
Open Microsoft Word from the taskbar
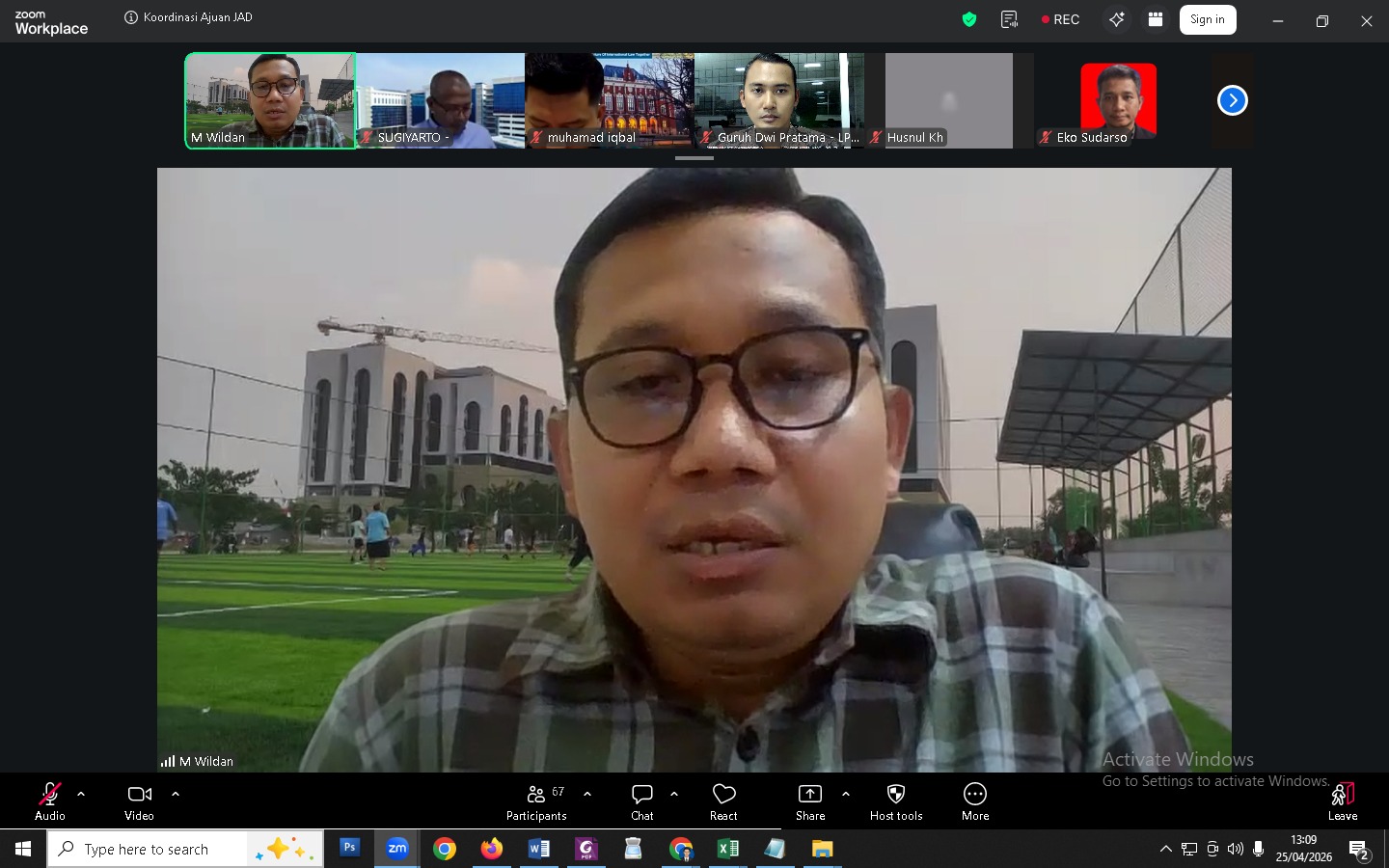pos(539,849)
